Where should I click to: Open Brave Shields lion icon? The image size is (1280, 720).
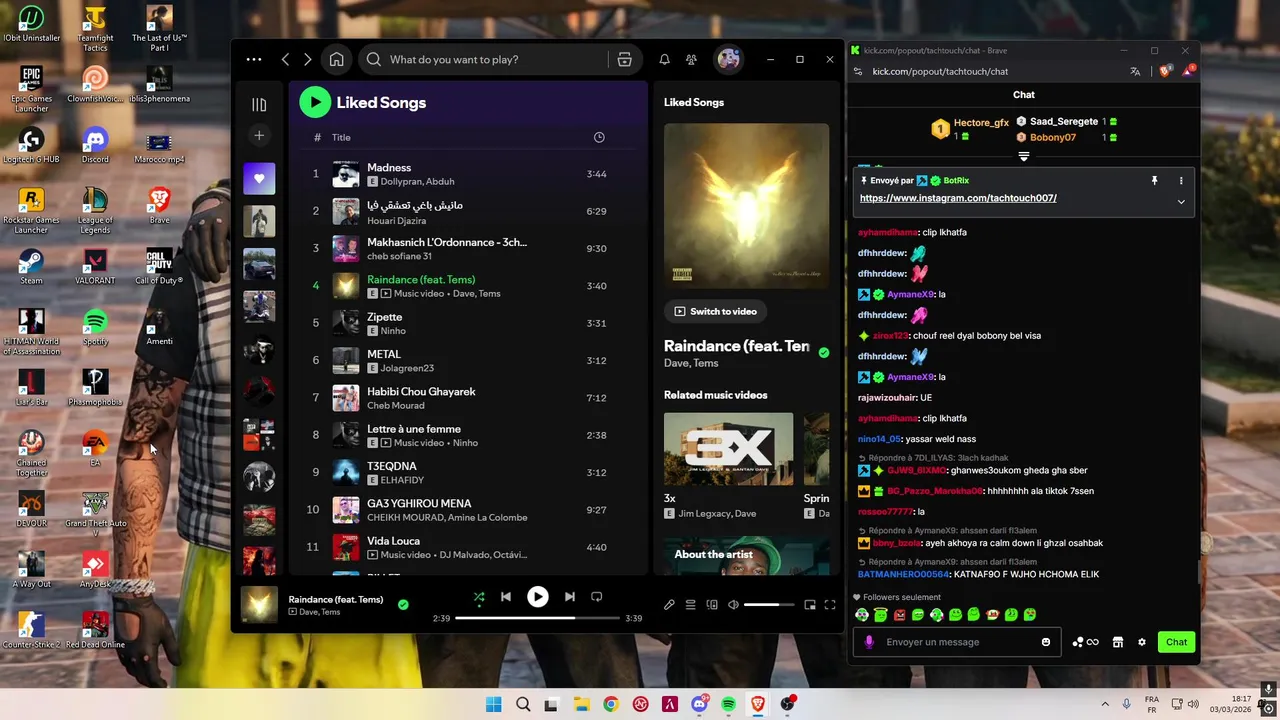pos(1164,71)
